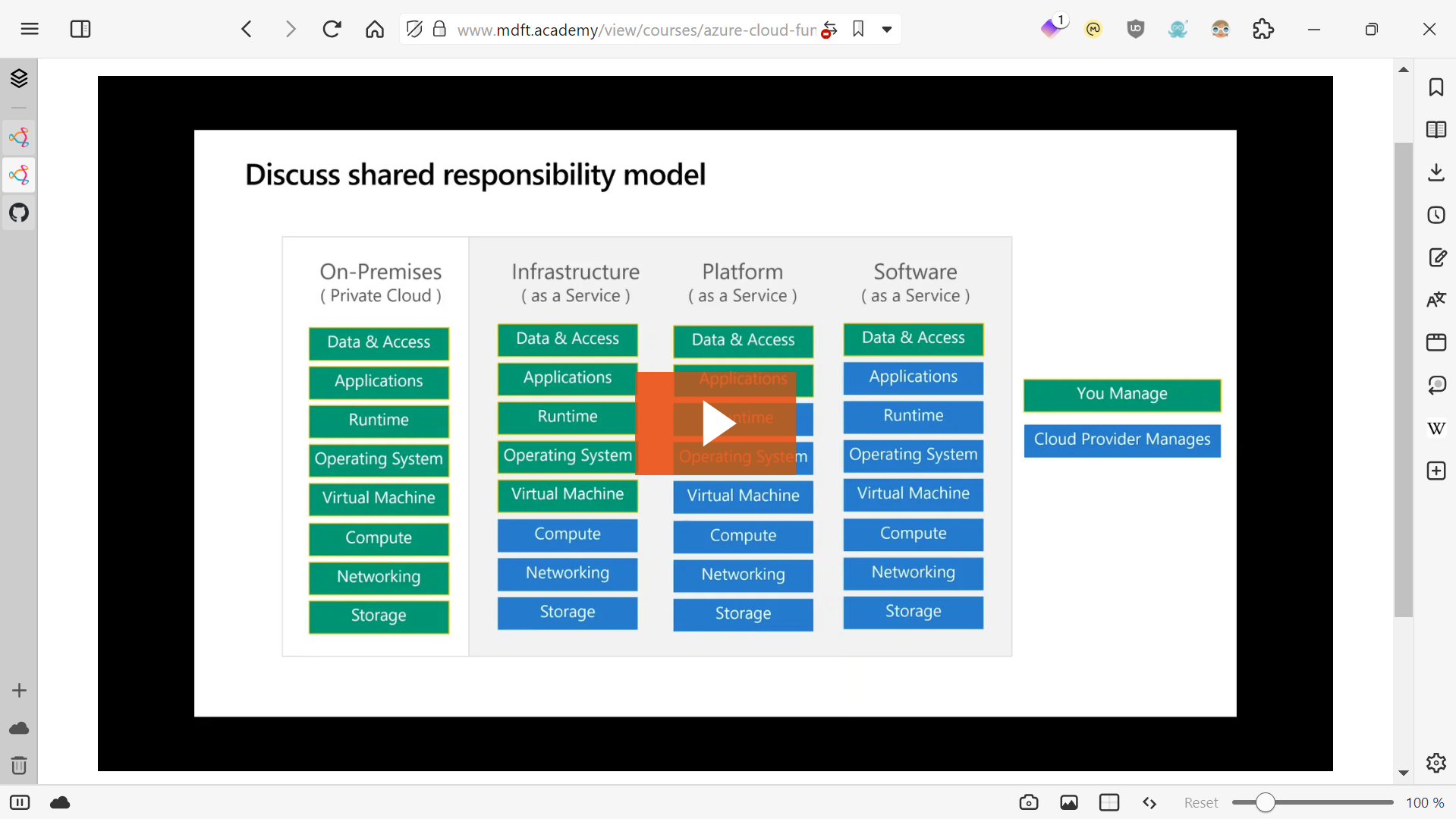The height and width of the screenshot is (819, 1456).
Task: Capture a screenshot with the camera icon
Action: click(x=1029, y=802)
